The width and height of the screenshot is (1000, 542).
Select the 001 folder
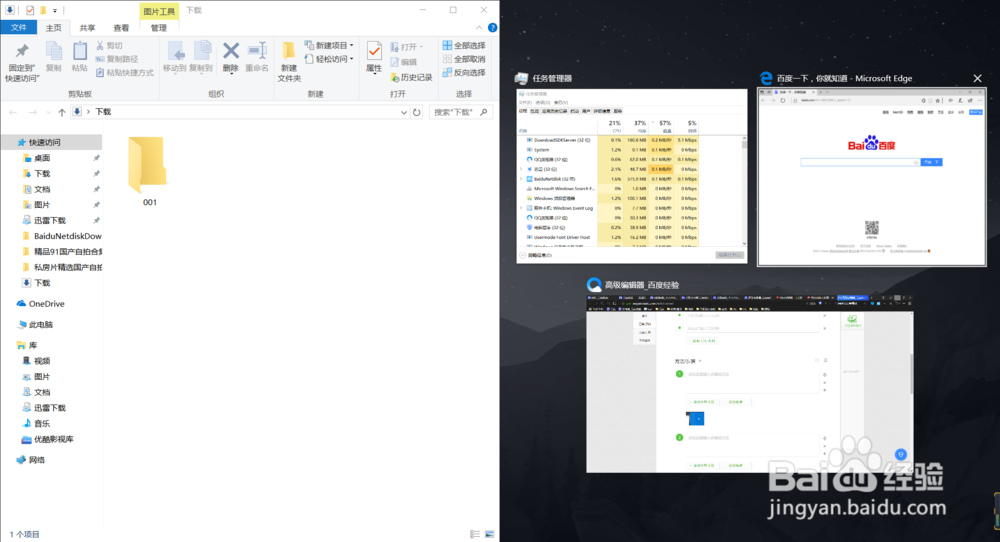click(148, 171)
